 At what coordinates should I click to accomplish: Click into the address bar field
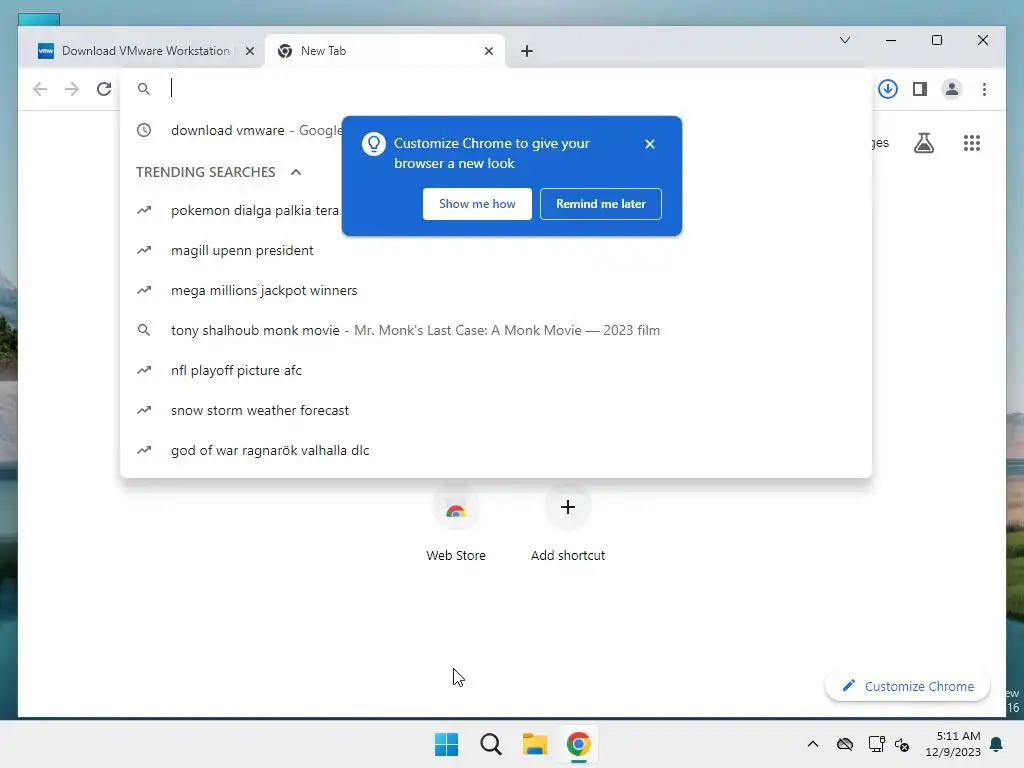[x=496, y=89]
